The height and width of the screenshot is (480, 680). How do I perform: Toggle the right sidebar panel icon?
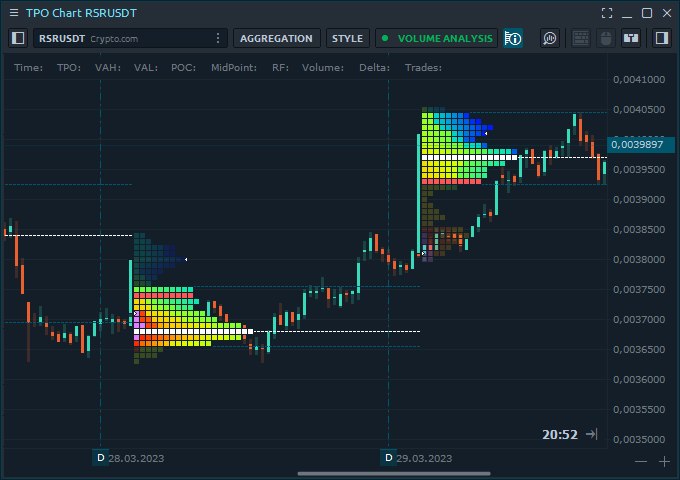coord(662,38)
